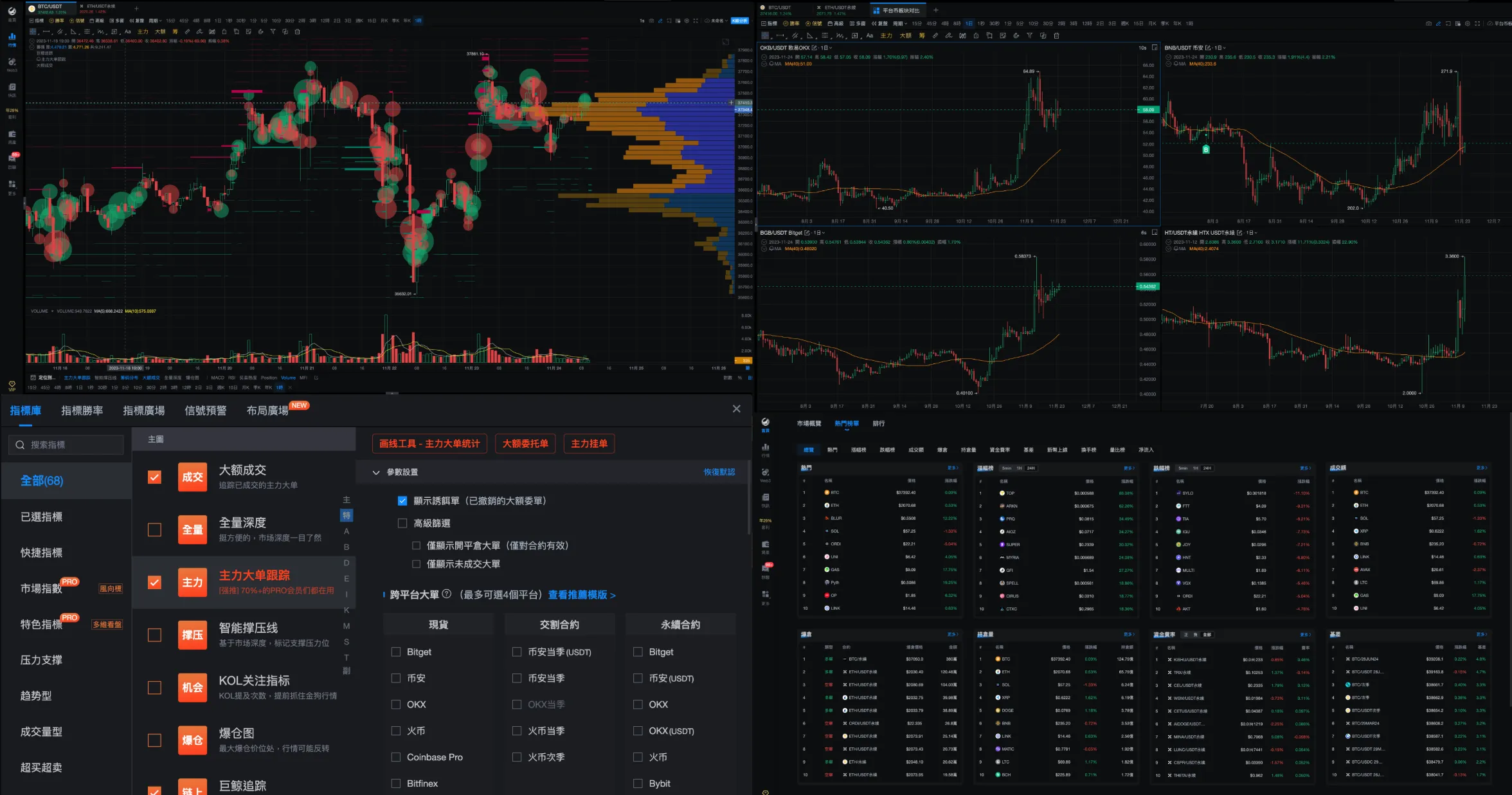This screenshot has width=1512, height=795.
Task: Click the trash icon to remove drawings
Action: pos(298,31)
